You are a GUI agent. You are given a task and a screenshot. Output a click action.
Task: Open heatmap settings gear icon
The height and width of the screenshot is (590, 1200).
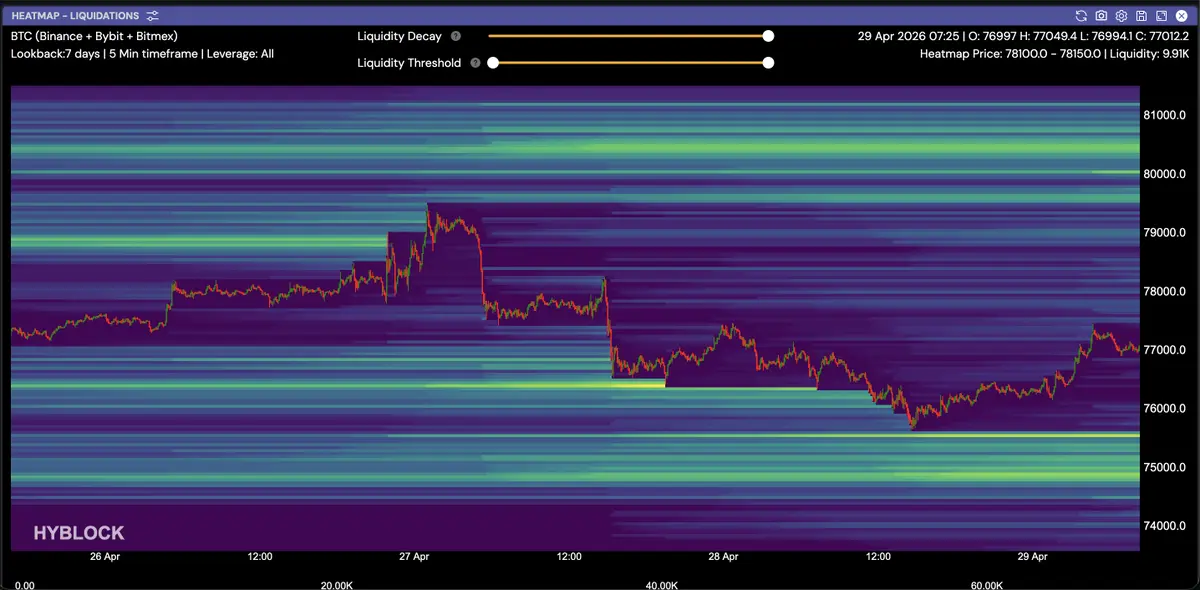pos(1121,16)
